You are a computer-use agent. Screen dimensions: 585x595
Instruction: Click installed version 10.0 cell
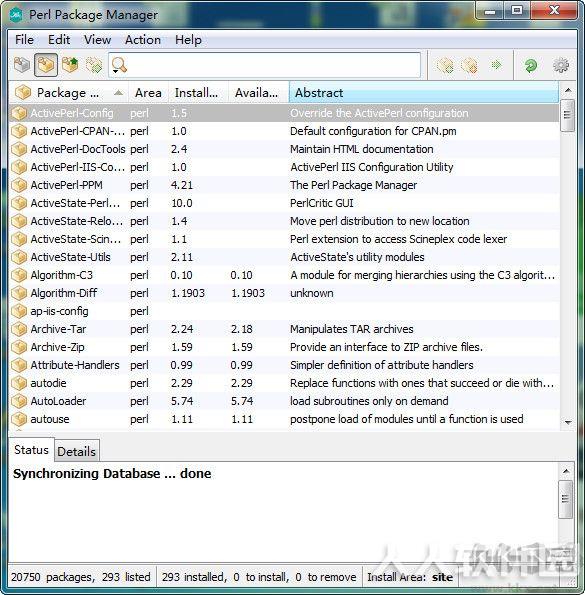point(182,203)
